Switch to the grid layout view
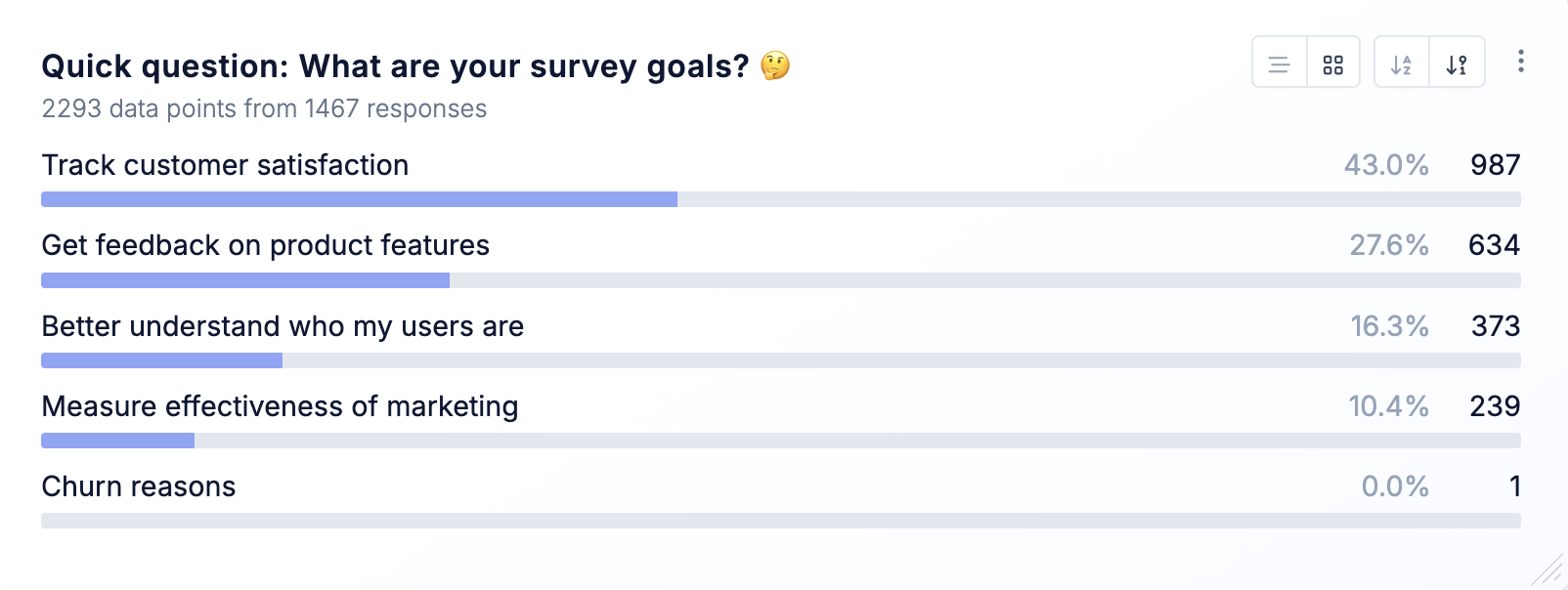 pyautogui.click(x=1332, y=64)
